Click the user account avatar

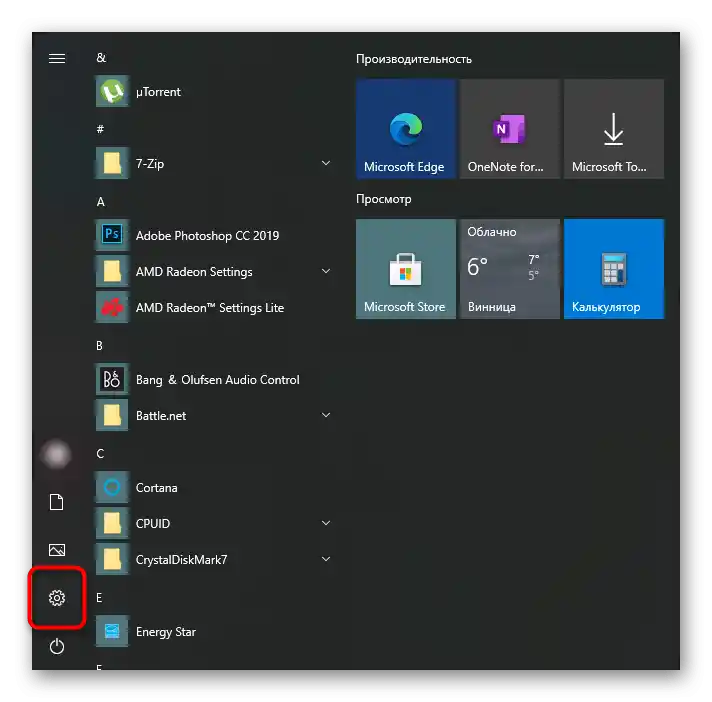point(56,455)
